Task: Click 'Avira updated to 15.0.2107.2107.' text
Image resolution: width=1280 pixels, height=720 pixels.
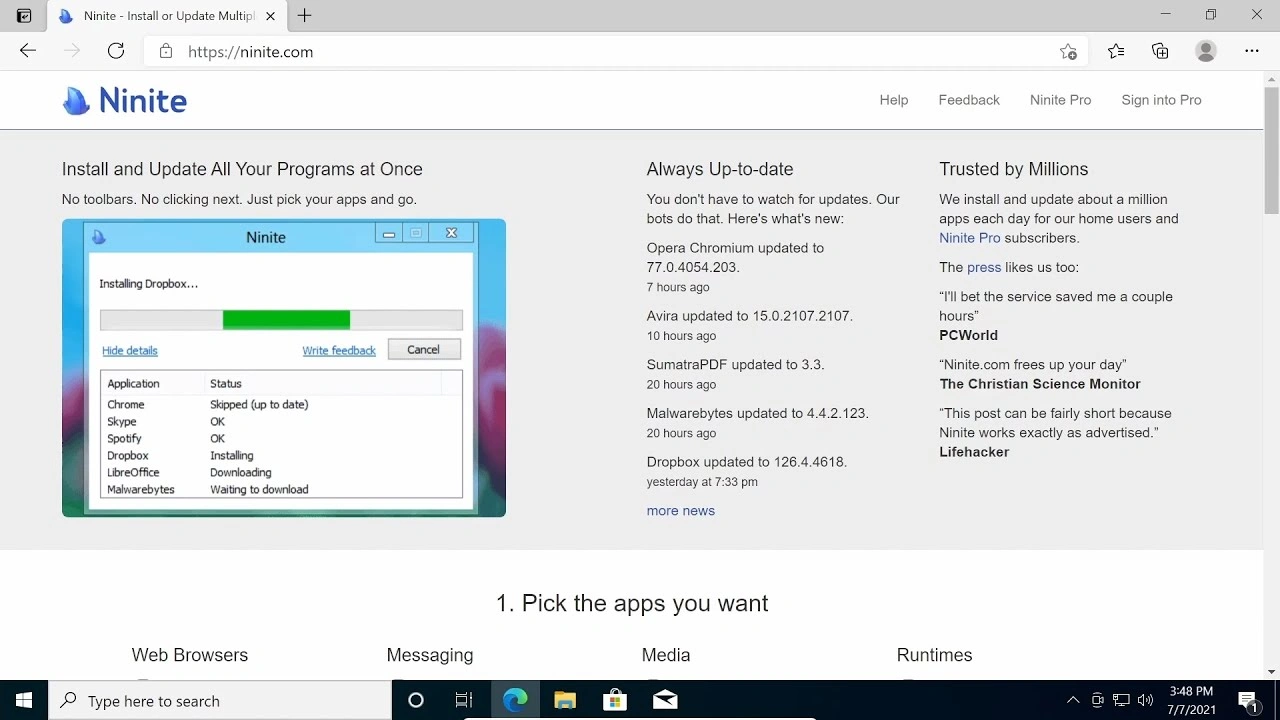Action: [x=749, y=315]
